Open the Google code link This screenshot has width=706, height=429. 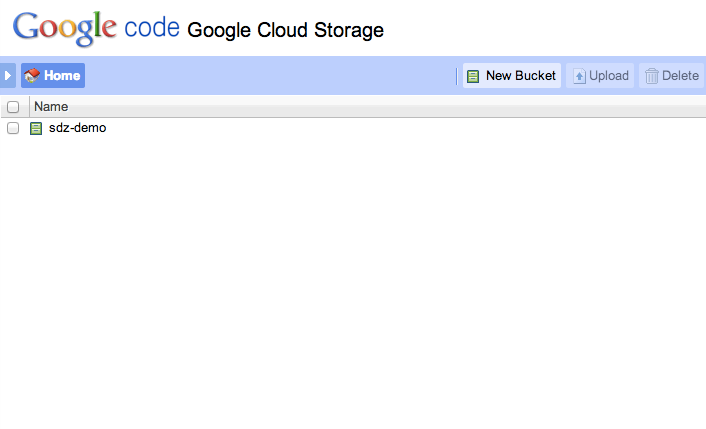(152, 28)
